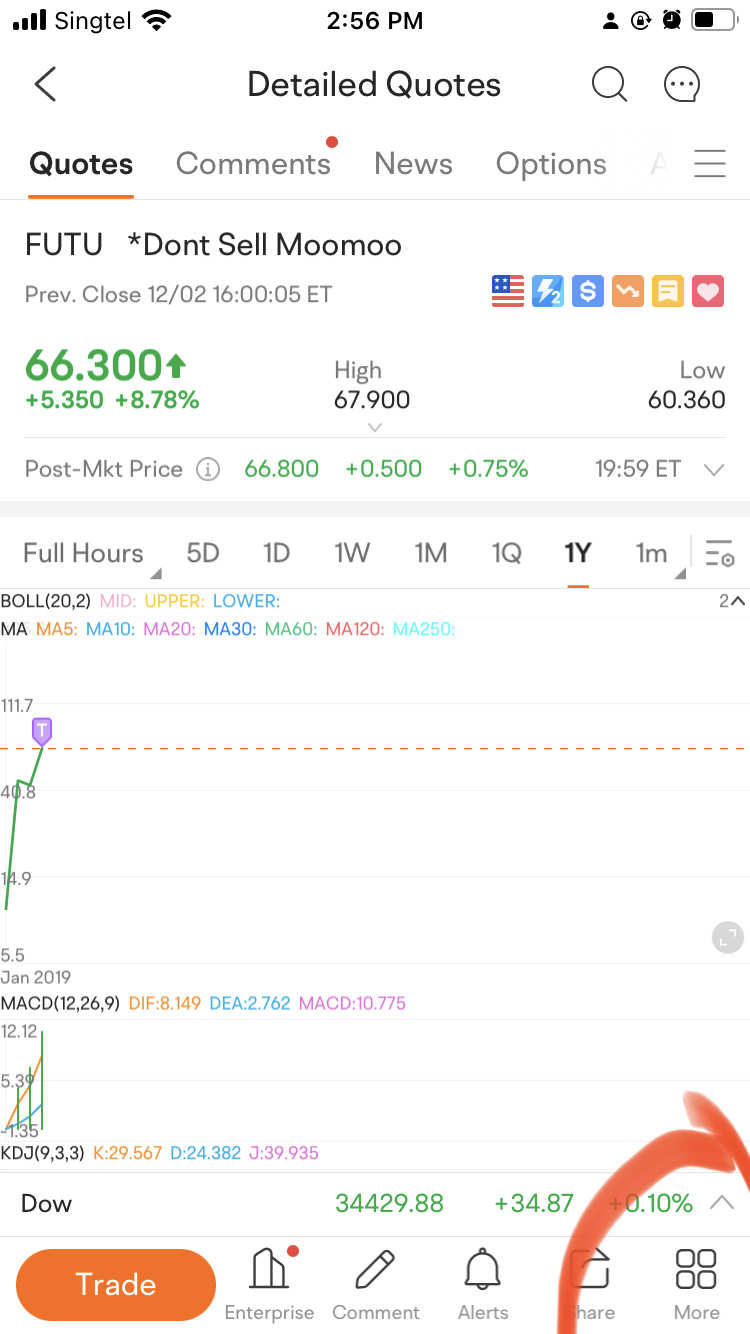This screenshot has width=750, height=1334.
Task: Open the search magnifier icon
Action: [609, 85]
